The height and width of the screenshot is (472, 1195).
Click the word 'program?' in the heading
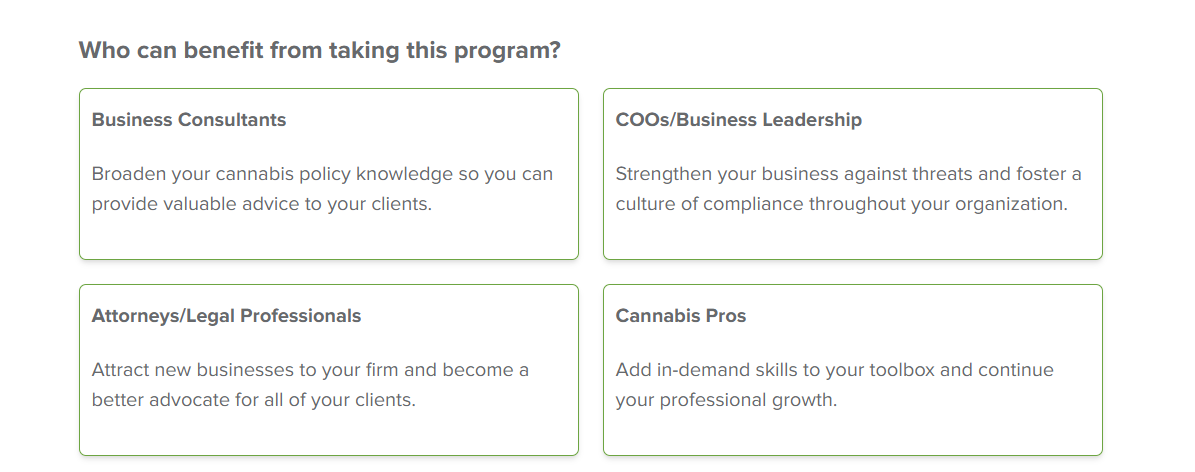[x=507, y=51]
